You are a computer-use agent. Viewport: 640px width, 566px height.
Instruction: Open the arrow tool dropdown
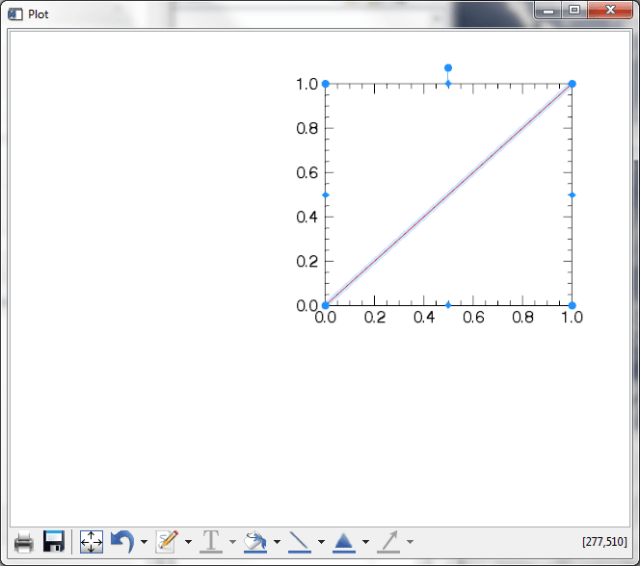(x=410, y=542)
